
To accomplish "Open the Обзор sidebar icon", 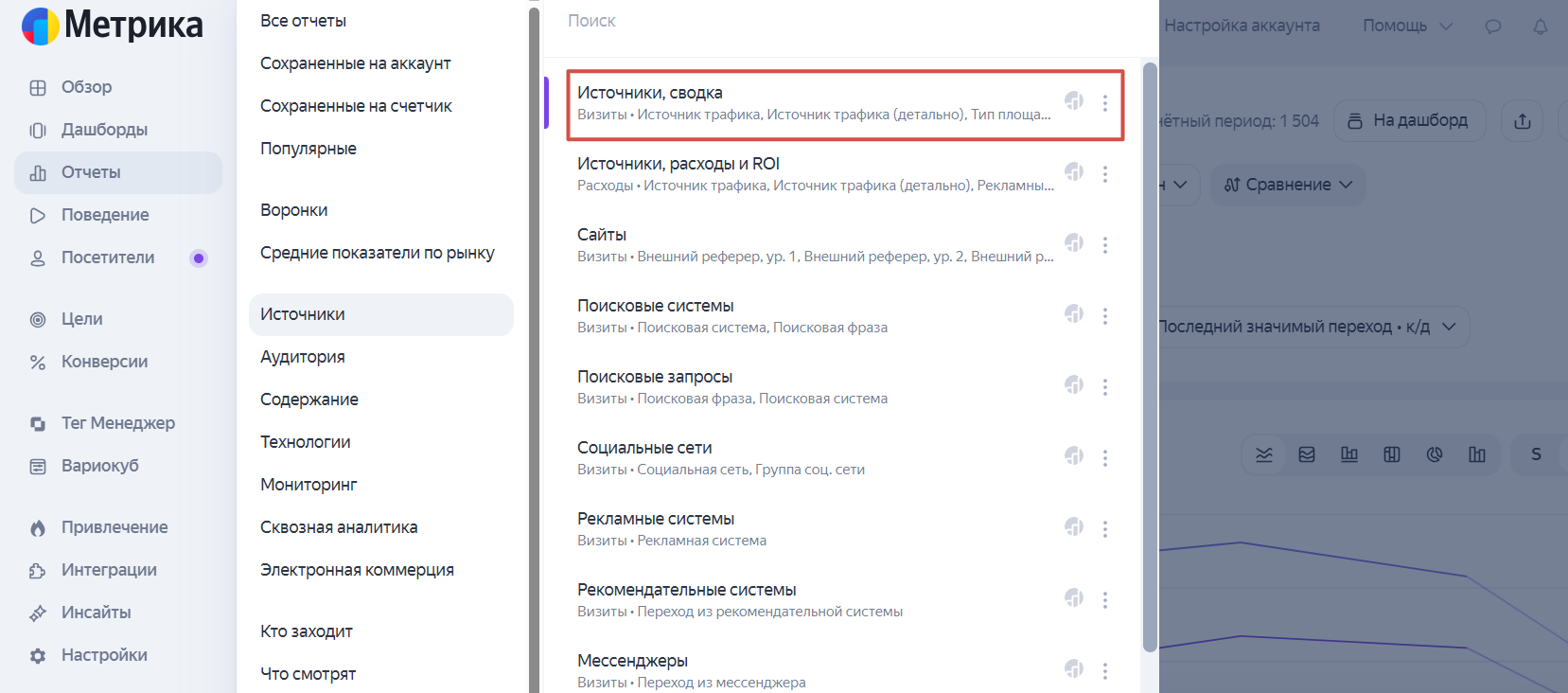I will click(x=38, y=87).
